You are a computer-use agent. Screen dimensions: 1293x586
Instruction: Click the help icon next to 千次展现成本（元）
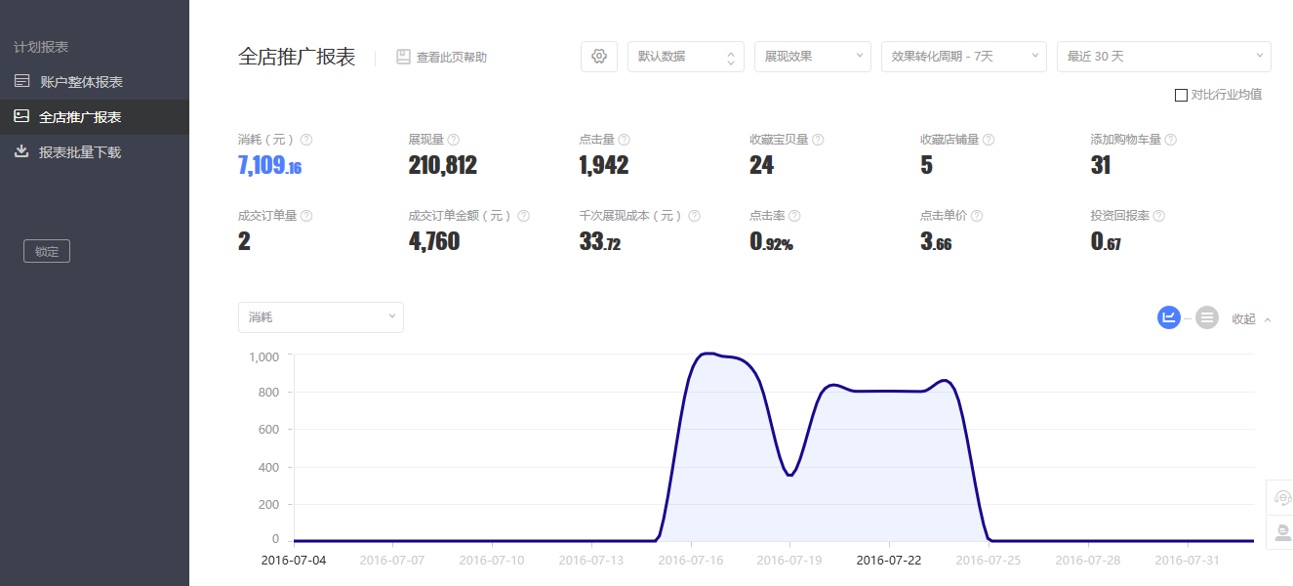694,216
